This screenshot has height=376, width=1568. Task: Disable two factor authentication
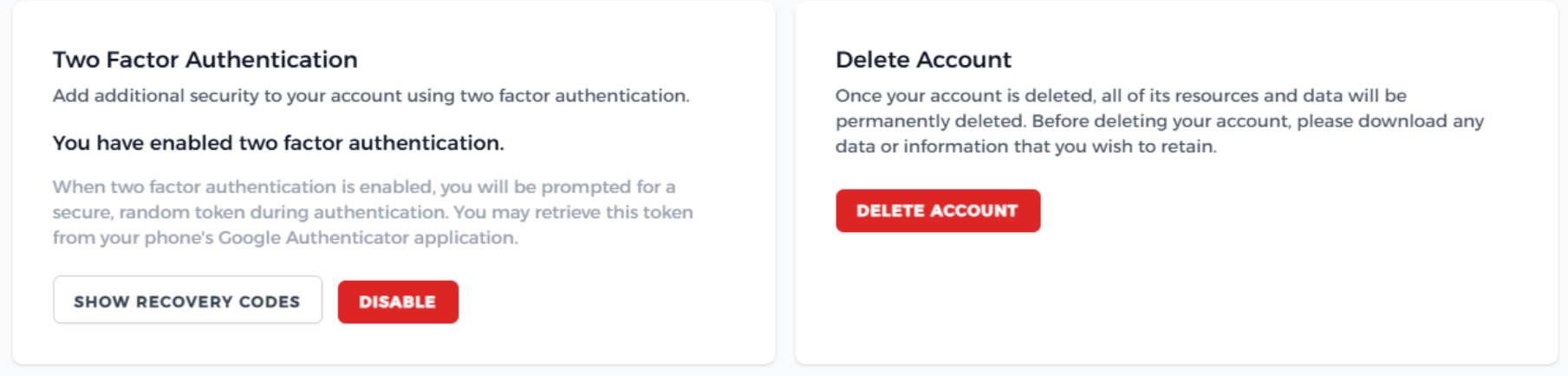tap(398, 302)
